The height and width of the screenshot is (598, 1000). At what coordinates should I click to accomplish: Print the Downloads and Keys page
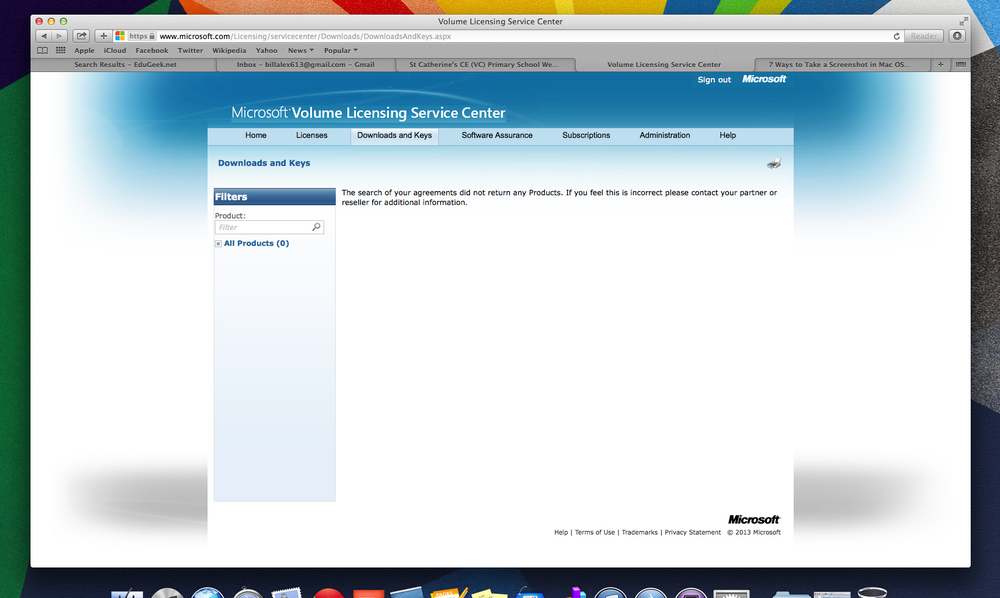[x=774, y=164]
